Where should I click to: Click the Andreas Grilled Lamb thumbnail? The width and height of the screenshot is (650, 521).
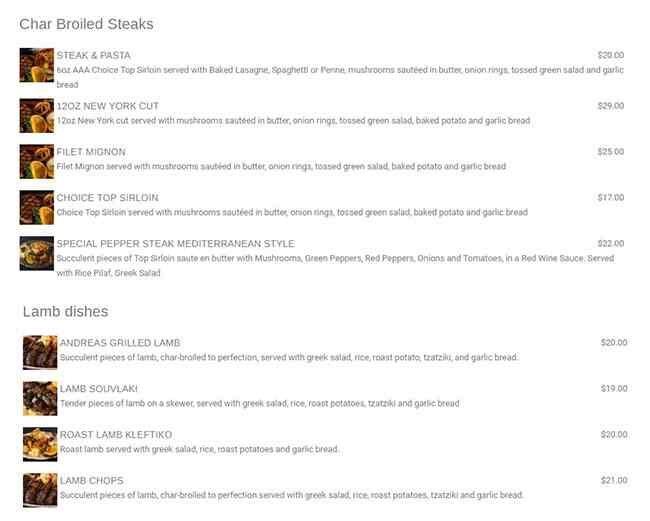pos(40,352)
